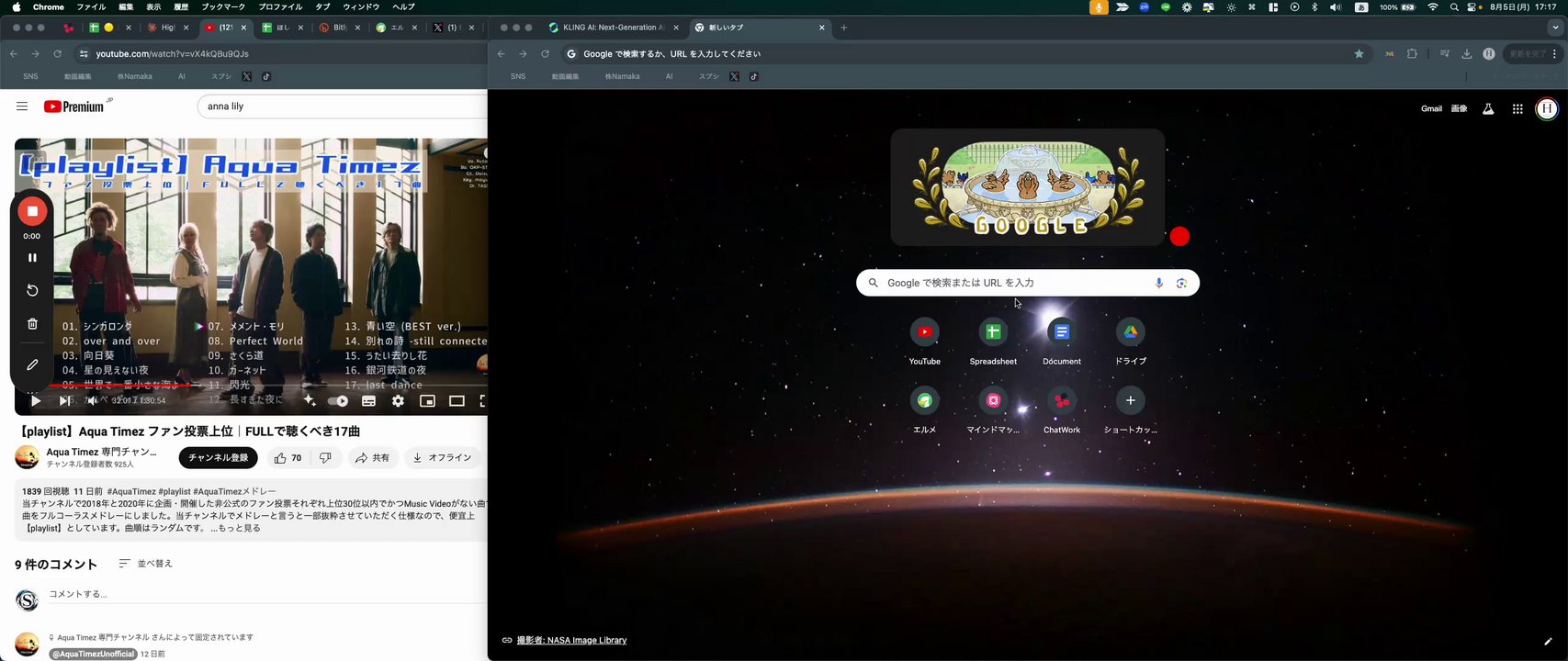Start voice search with microphone icon
The height and width of the screenshot is (661, 1568).
pyautogui.click(x=1159, y=283)
